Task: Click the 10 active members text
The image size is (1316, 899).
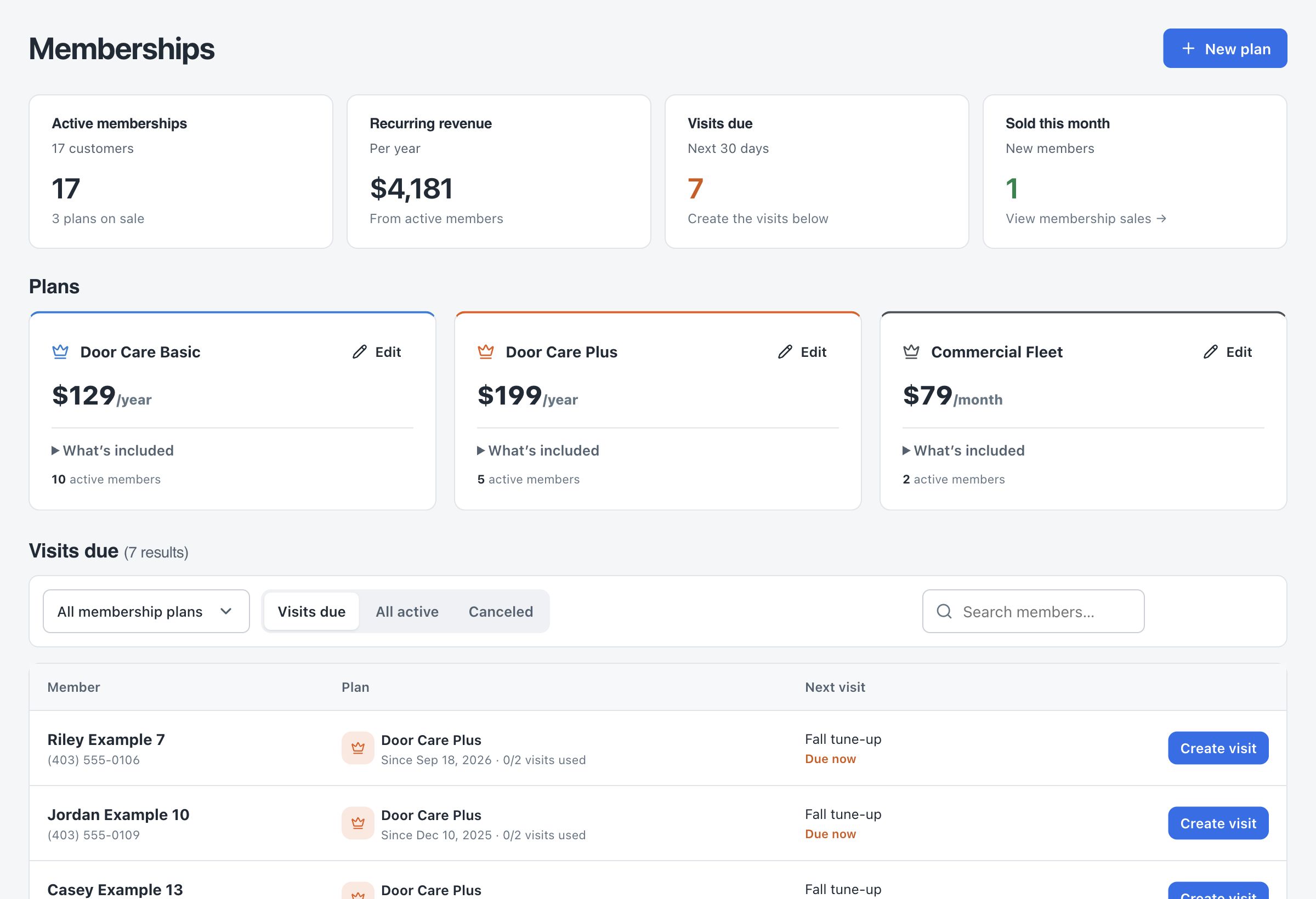Action: coord(106,480)
